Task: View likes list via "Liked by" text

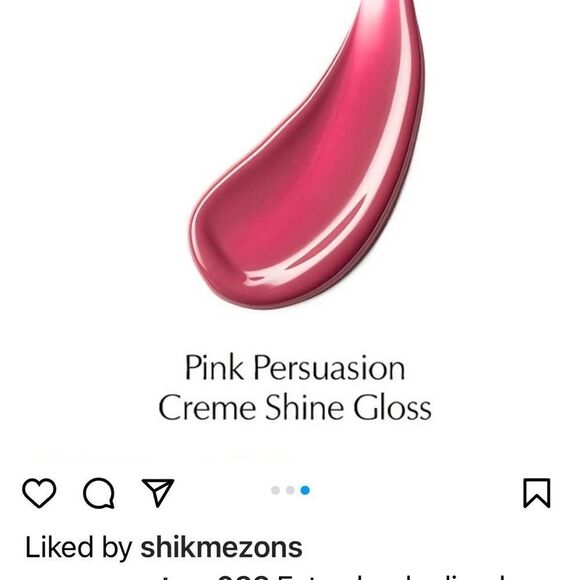Action: (78, 547)
